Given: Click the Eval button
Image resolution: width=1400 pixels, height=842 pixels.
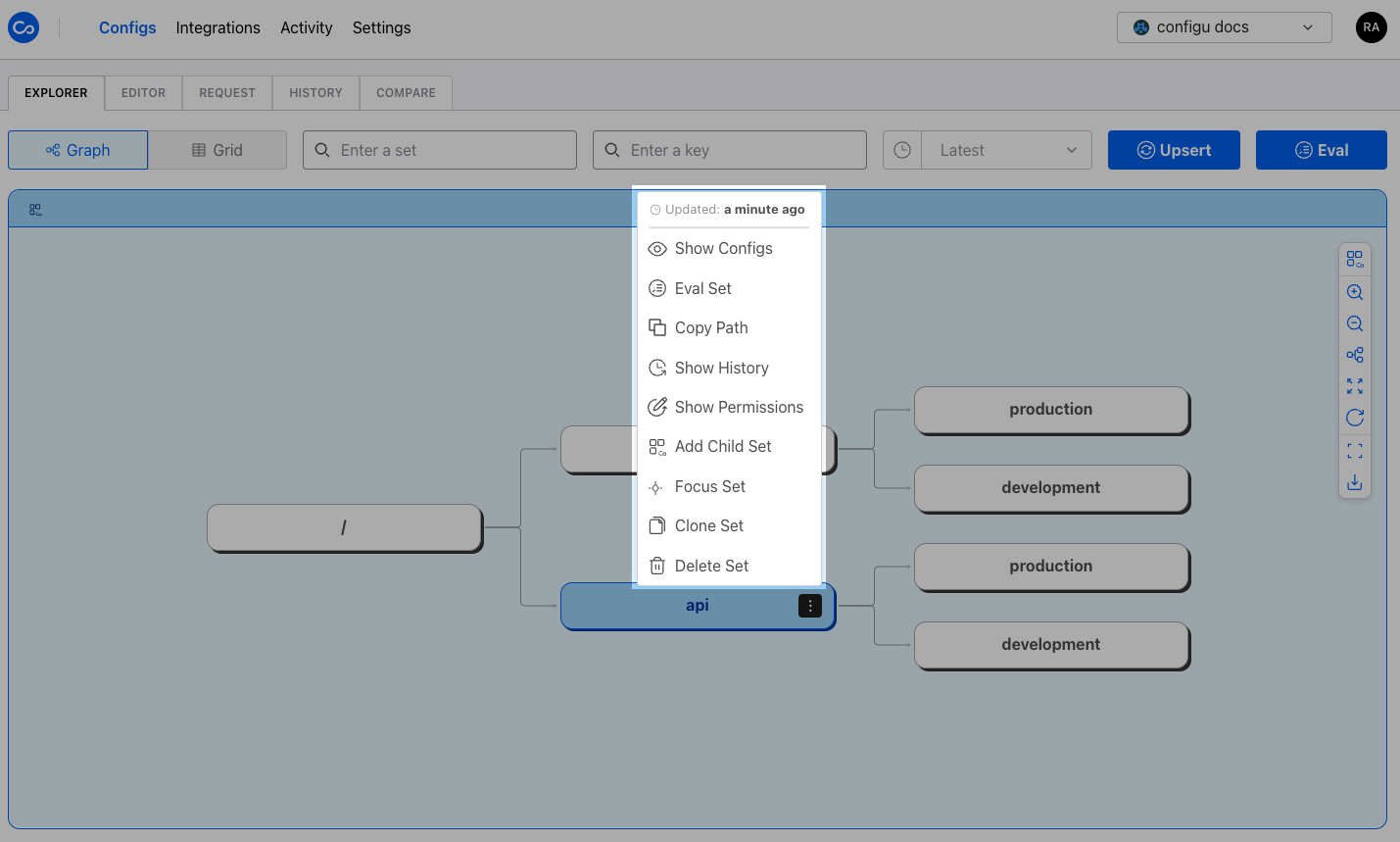Looking at the screenshot, I should [x=1322, y=150].
